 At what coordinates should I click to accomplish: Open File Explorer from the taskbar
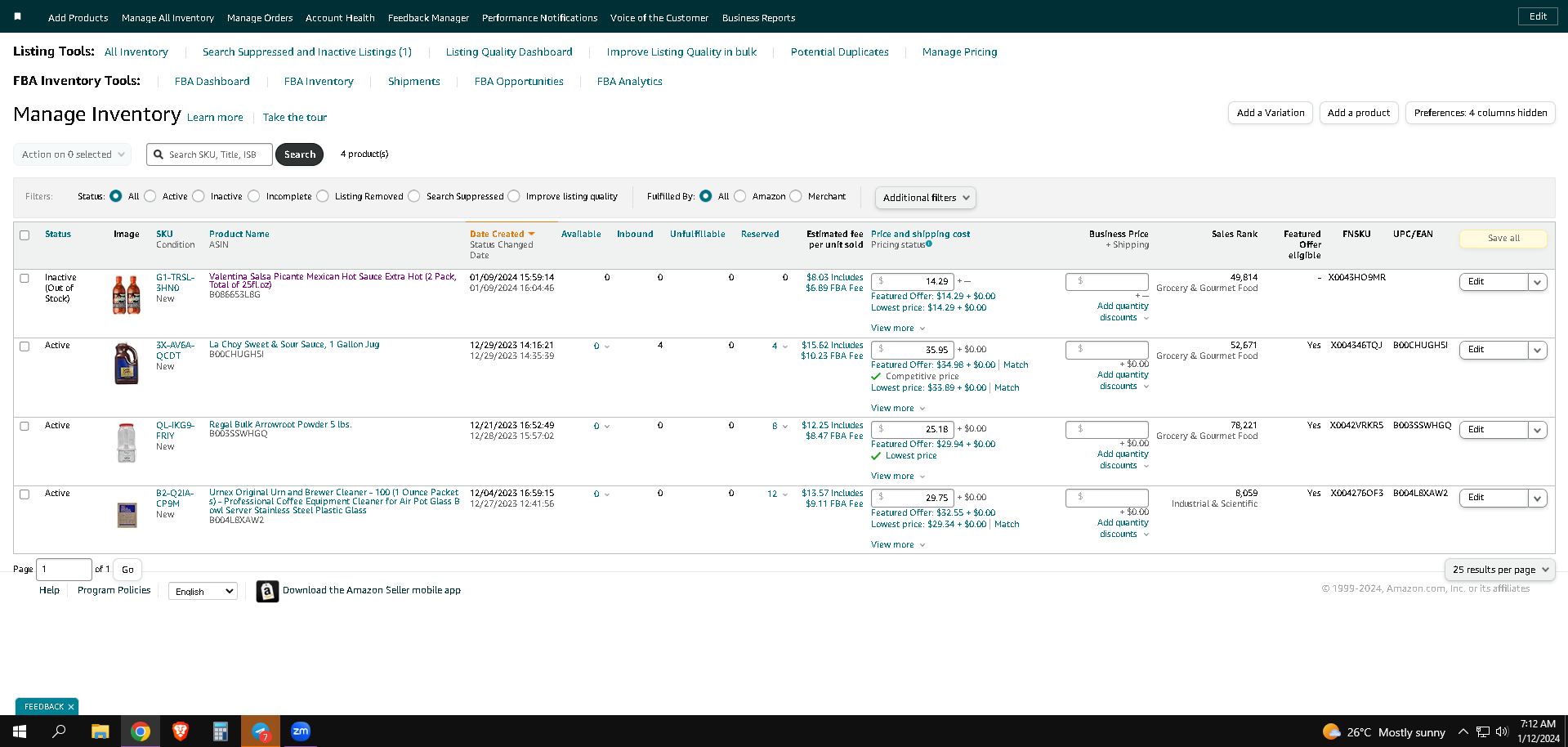[100, 731]
